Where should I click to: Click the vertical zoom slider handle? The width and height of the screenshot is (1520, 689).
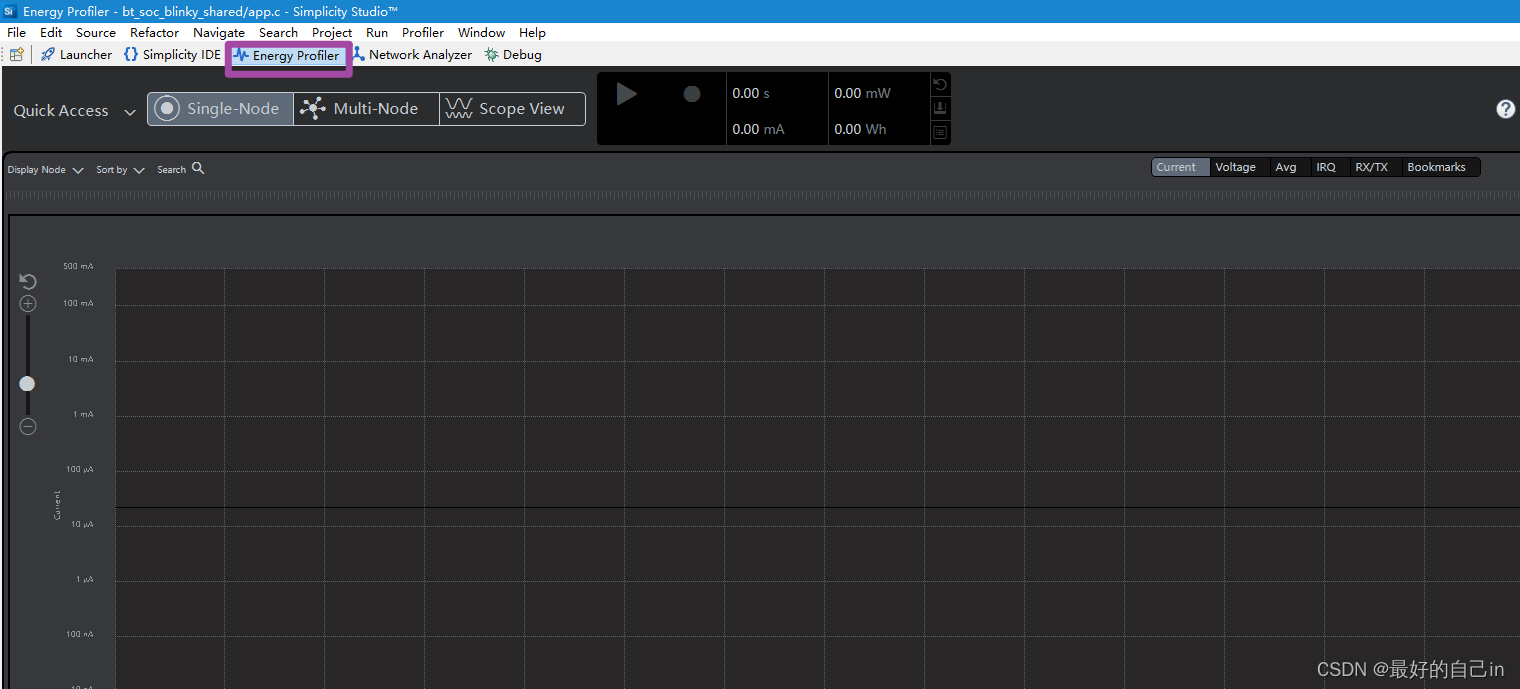point(27,384)
